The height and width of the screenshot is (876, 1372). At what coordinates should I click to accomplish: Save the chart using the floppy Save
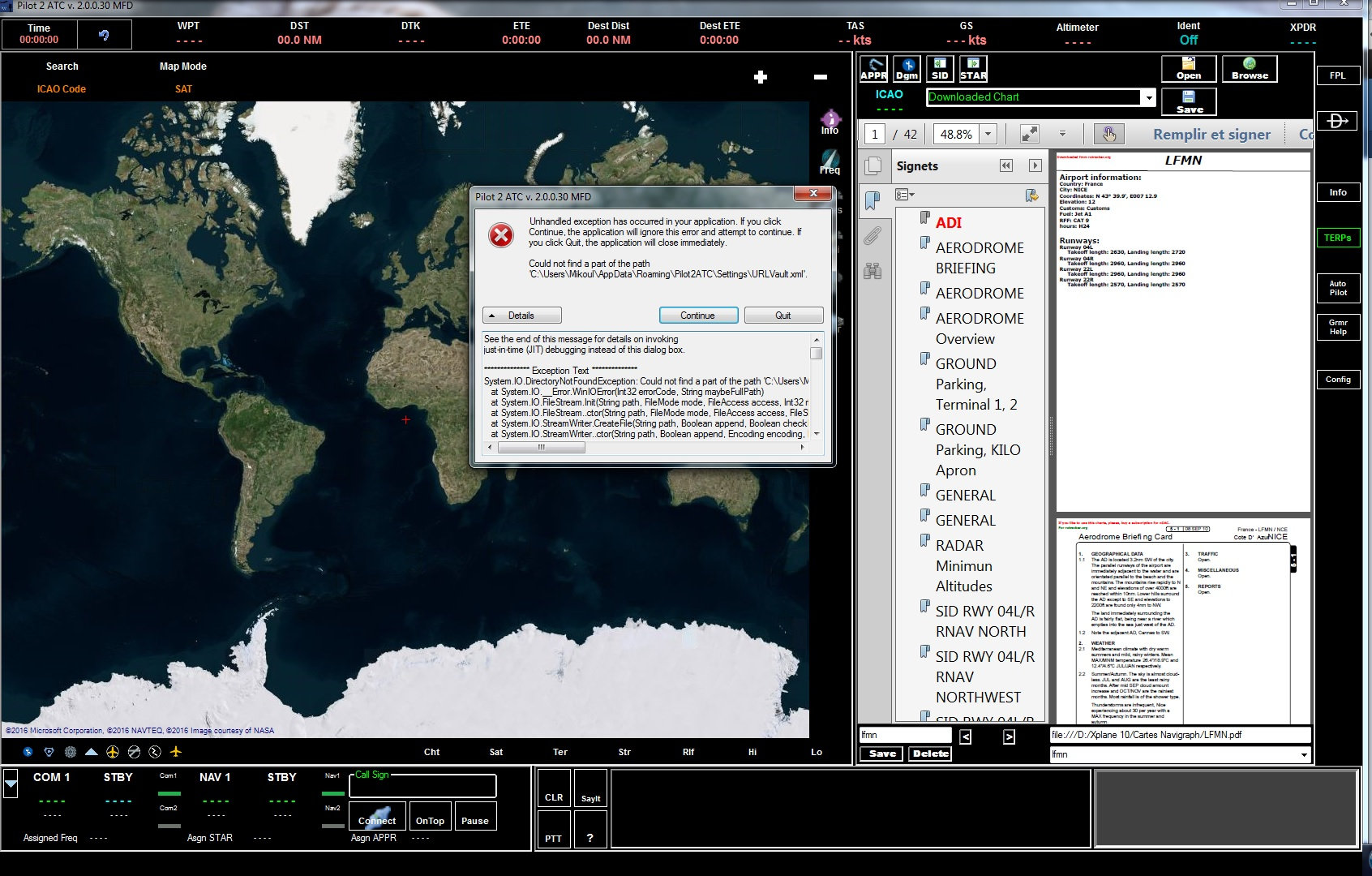pyautogui.click(x=1189, y=102)
